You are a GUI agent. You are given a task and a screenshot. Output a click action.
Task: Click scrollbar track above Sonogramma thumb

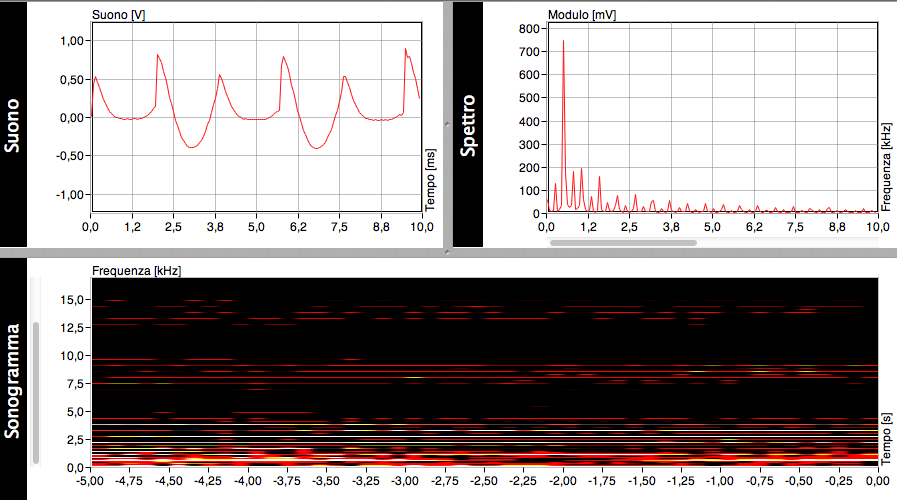point(37,300)
